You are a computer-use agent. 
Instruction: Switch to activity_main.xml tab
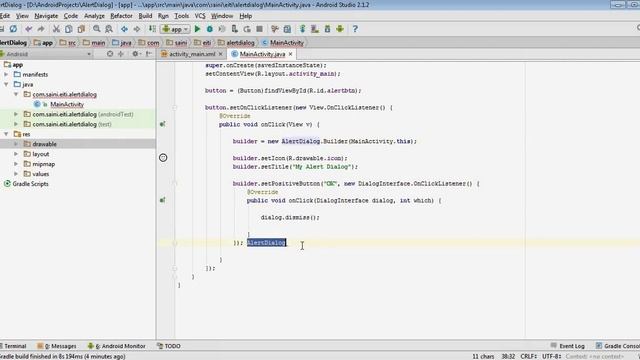tap(192, 54)
